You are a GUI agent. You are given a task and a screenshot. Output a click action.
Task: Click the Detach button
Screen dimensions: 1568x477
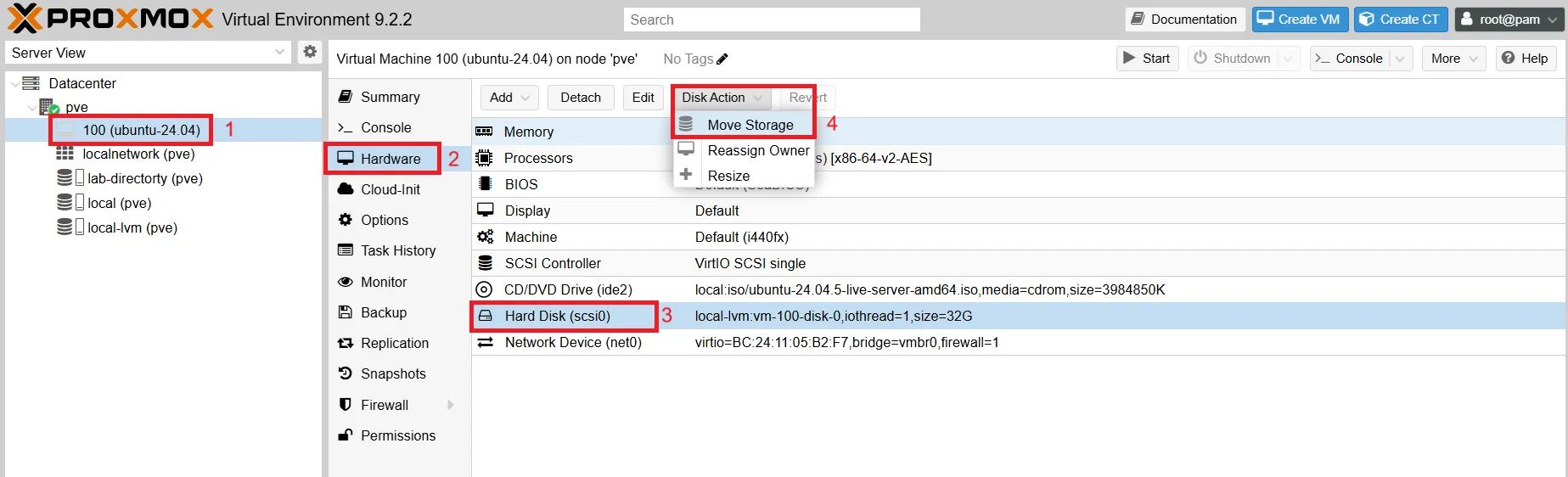pyautogui.click(x=581, y=98)
